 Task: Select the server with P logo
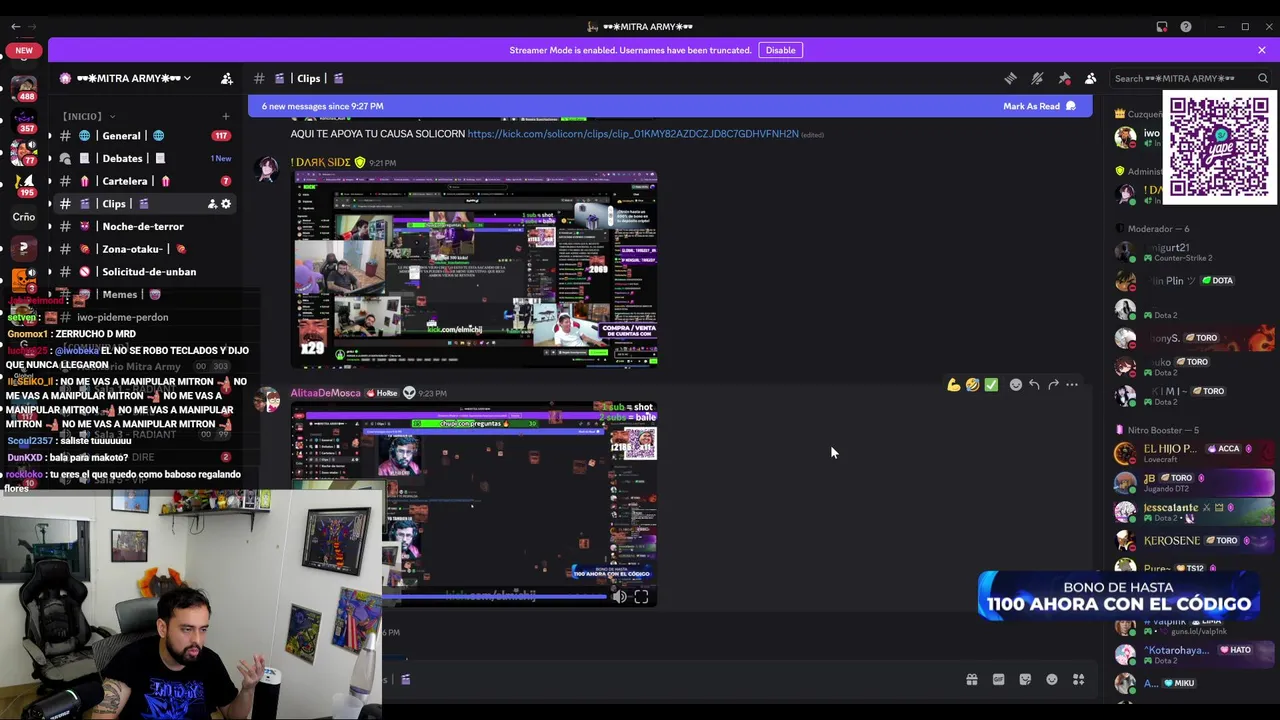[x=24, y=248]
